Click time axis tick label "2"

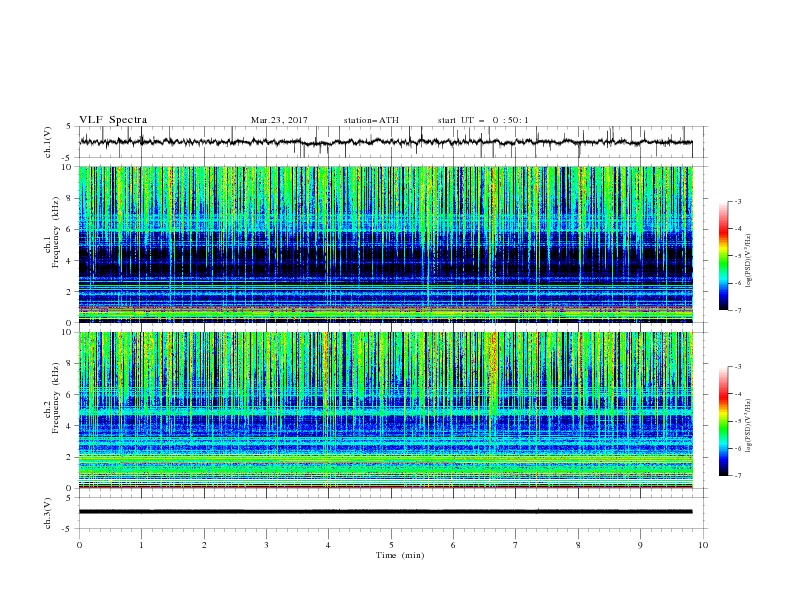[204, 545]
